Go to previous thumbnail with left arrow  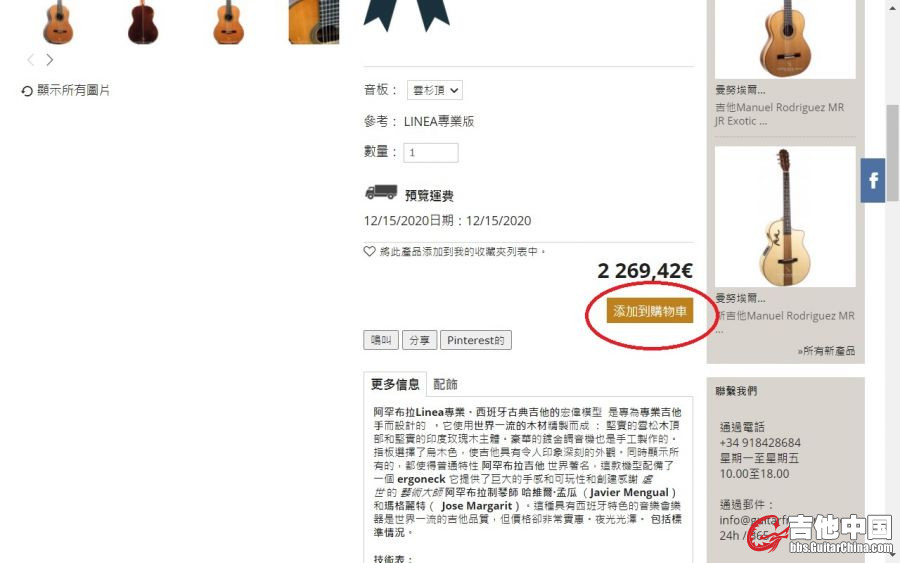click(31, 60)
